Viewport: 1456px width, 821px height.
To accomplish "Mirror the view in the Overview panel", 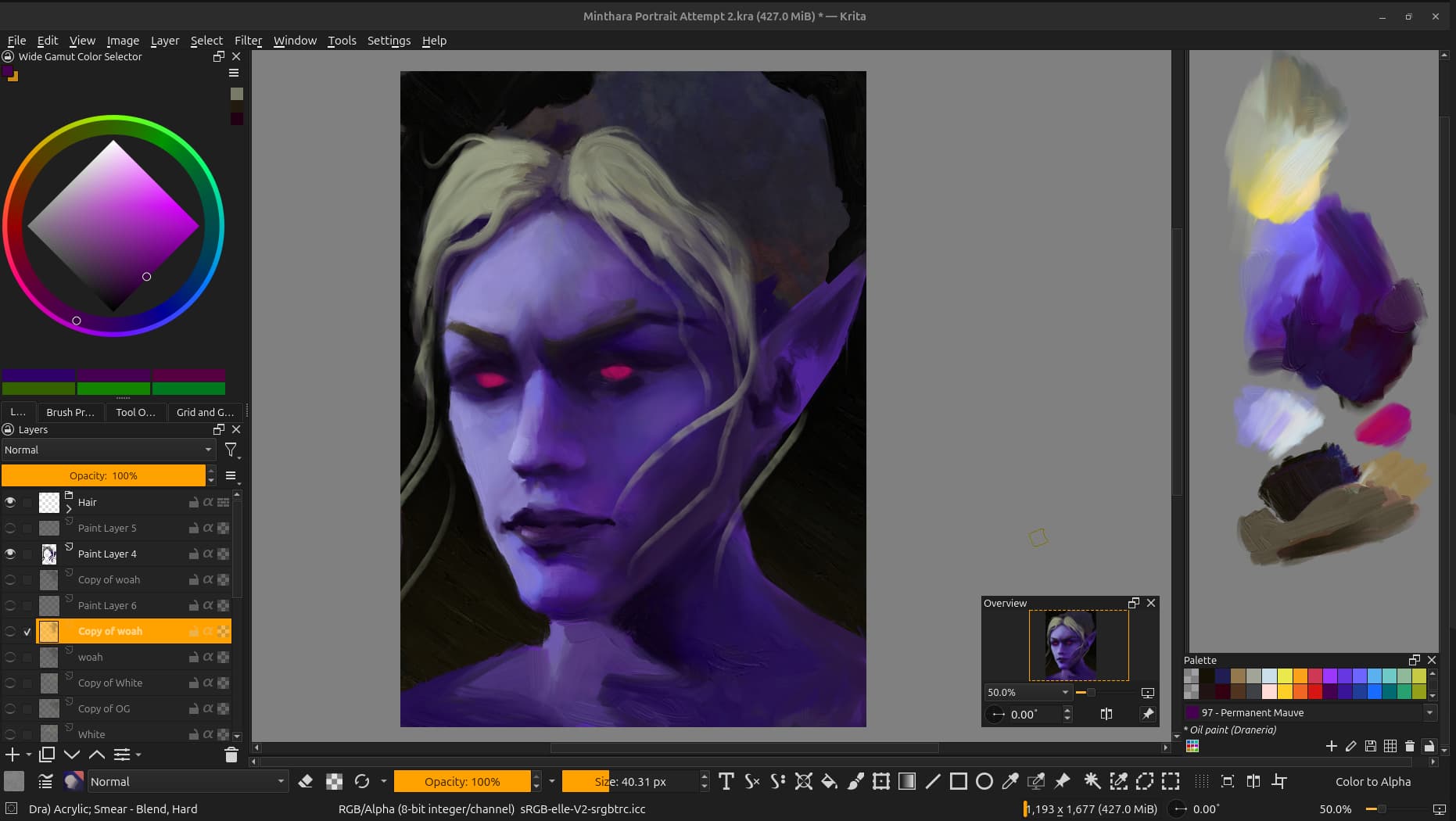I will click(x=1106, y=714).
